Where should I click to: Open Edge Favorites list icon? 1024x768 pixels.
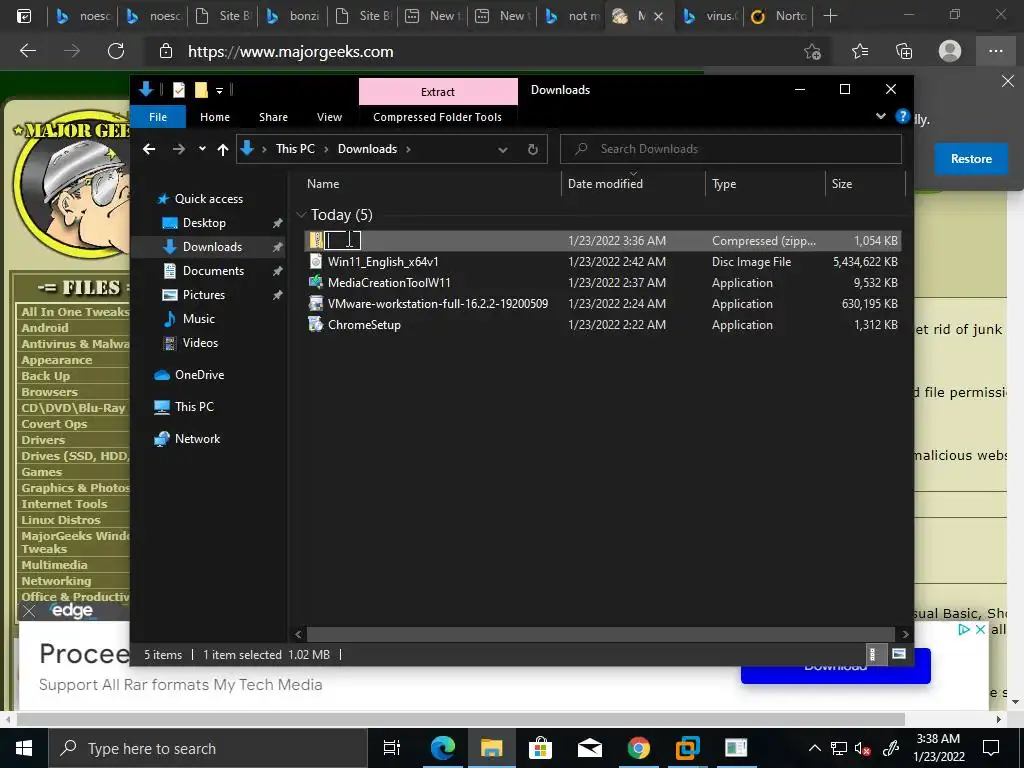860,51
